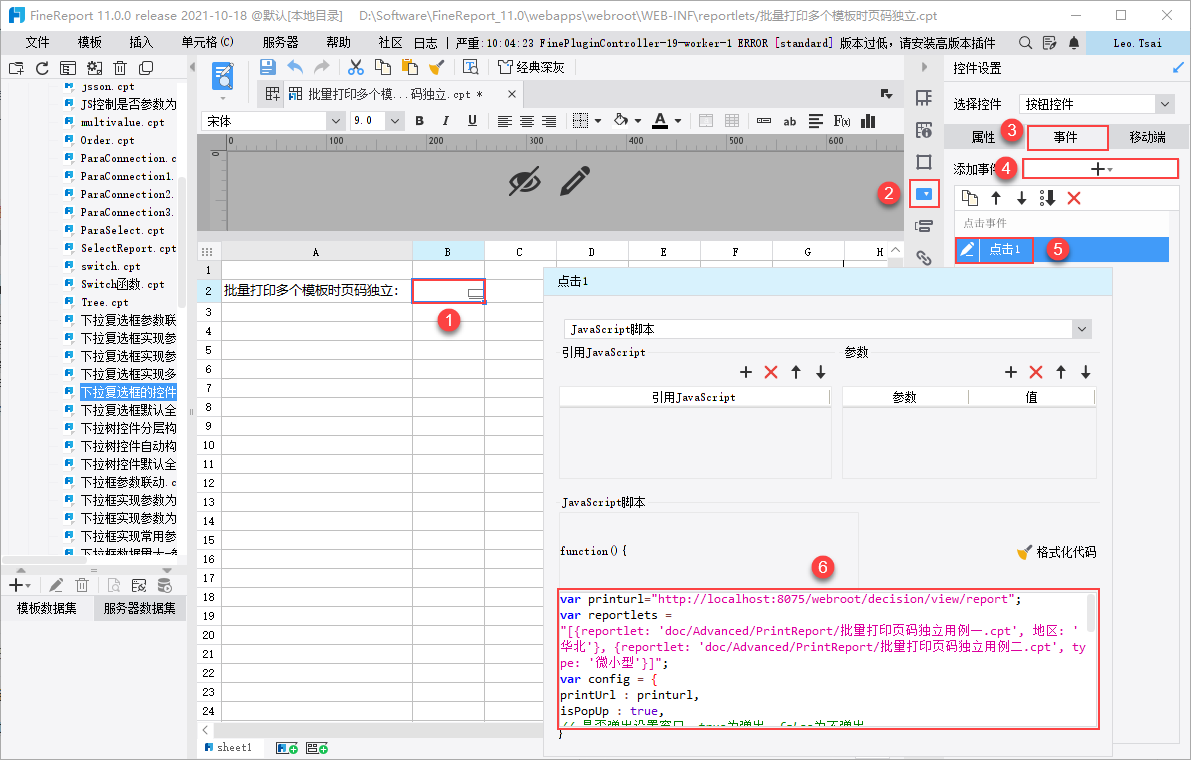
Task: Close the 批量打印多个模板 template tab
Action: pos(511,94)
